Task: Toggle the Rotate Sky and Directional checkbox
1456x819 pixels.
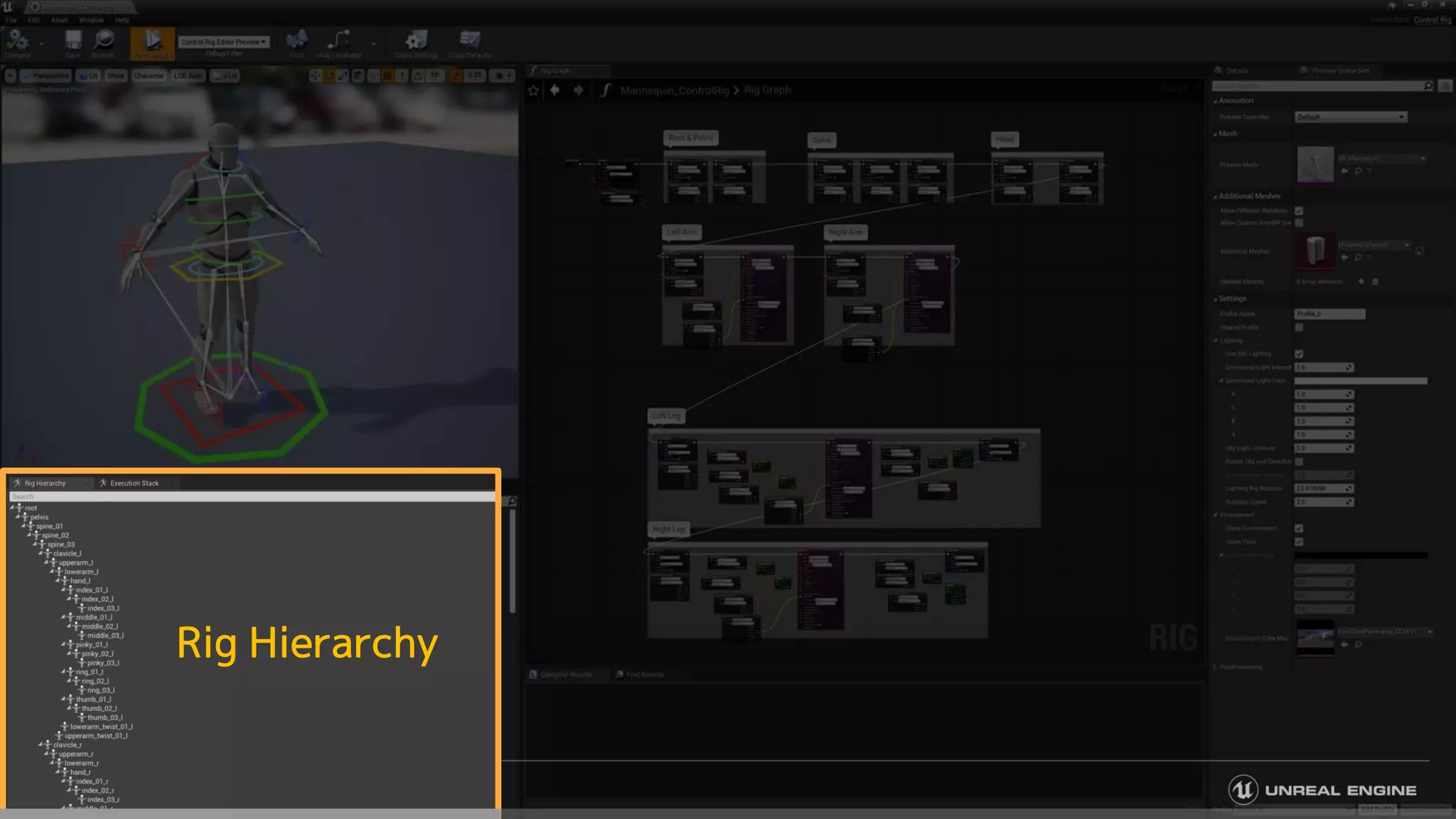Action: [1299, 461]
